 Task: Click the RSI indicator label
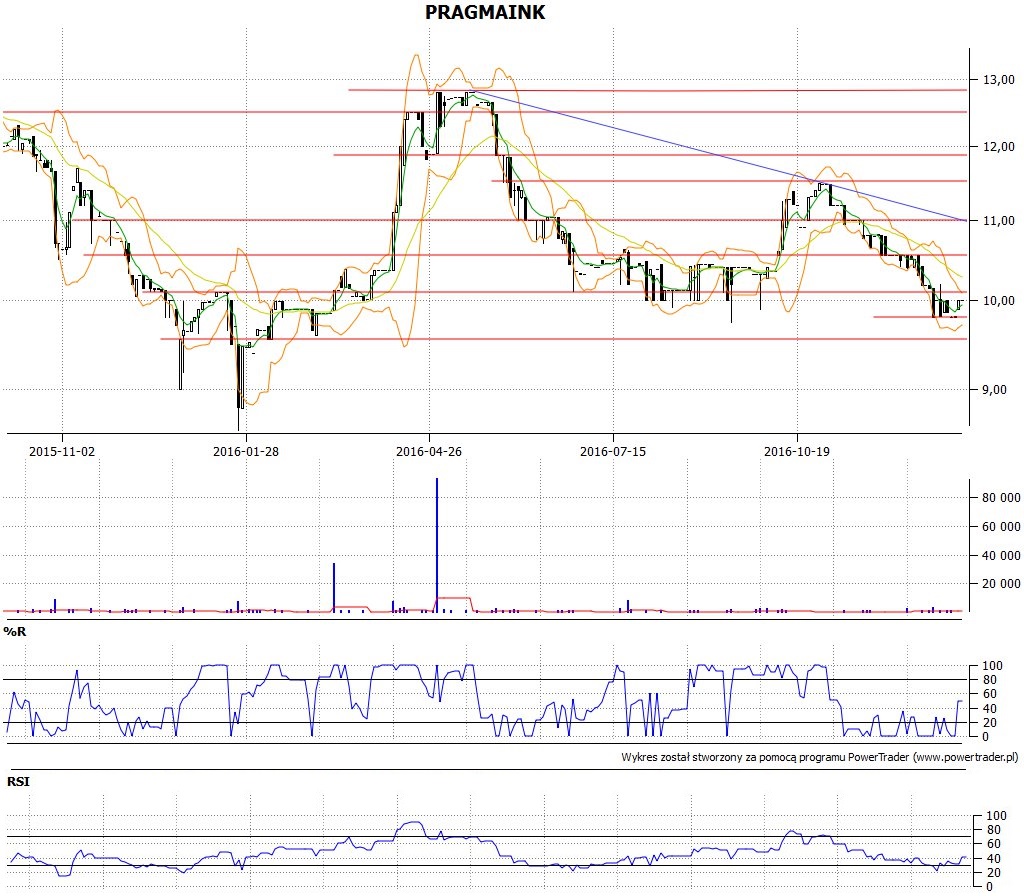click(x=18, y=782)
